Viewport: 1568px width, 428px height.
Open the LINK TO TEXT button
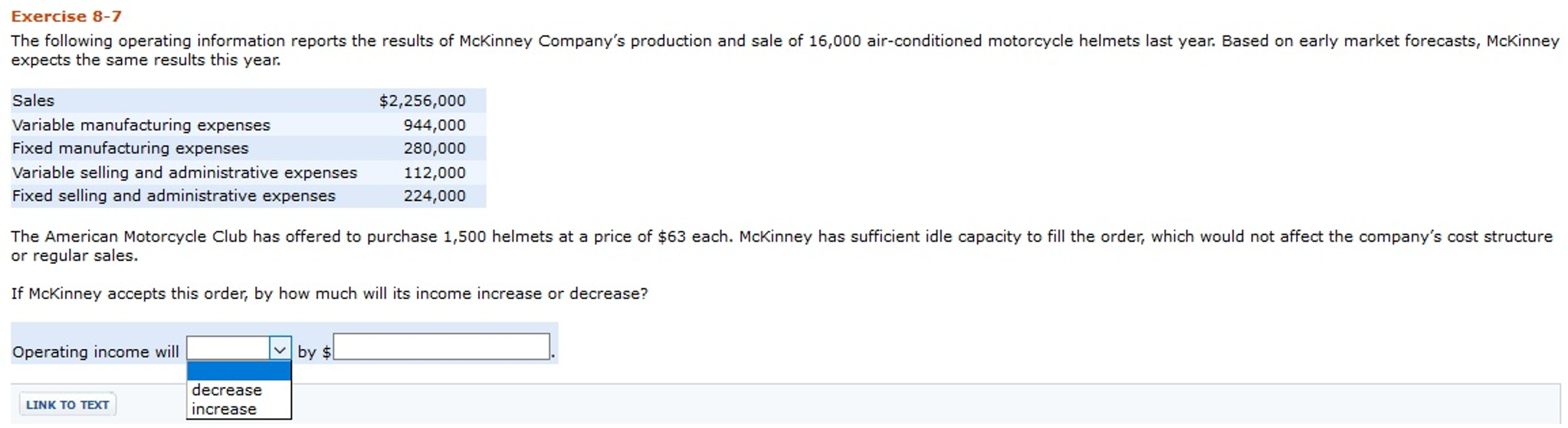67,404
